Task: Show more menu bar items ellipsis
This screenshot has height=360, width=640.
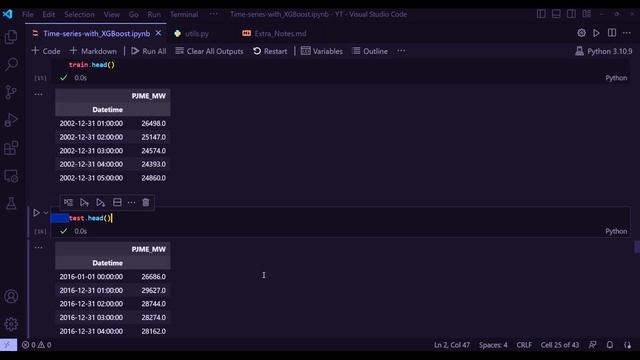Action: pos(213,14)
